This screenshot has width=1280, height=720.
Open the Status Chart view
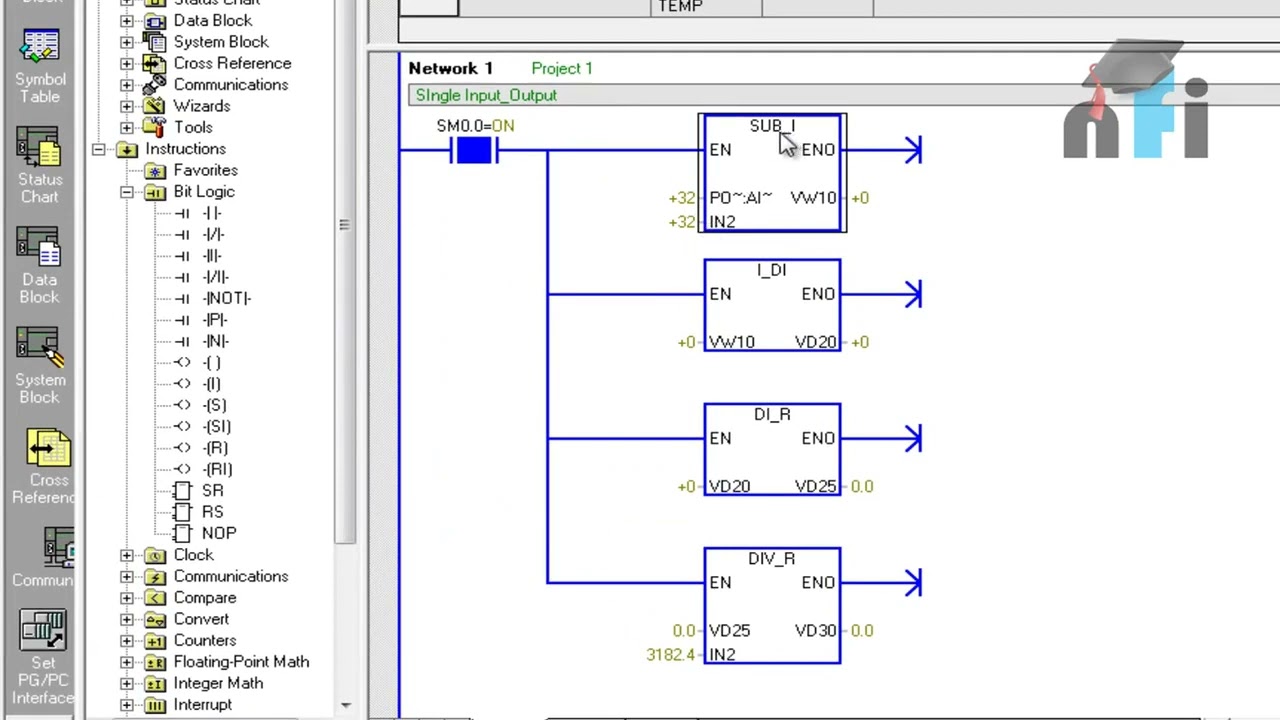point(40,167)
